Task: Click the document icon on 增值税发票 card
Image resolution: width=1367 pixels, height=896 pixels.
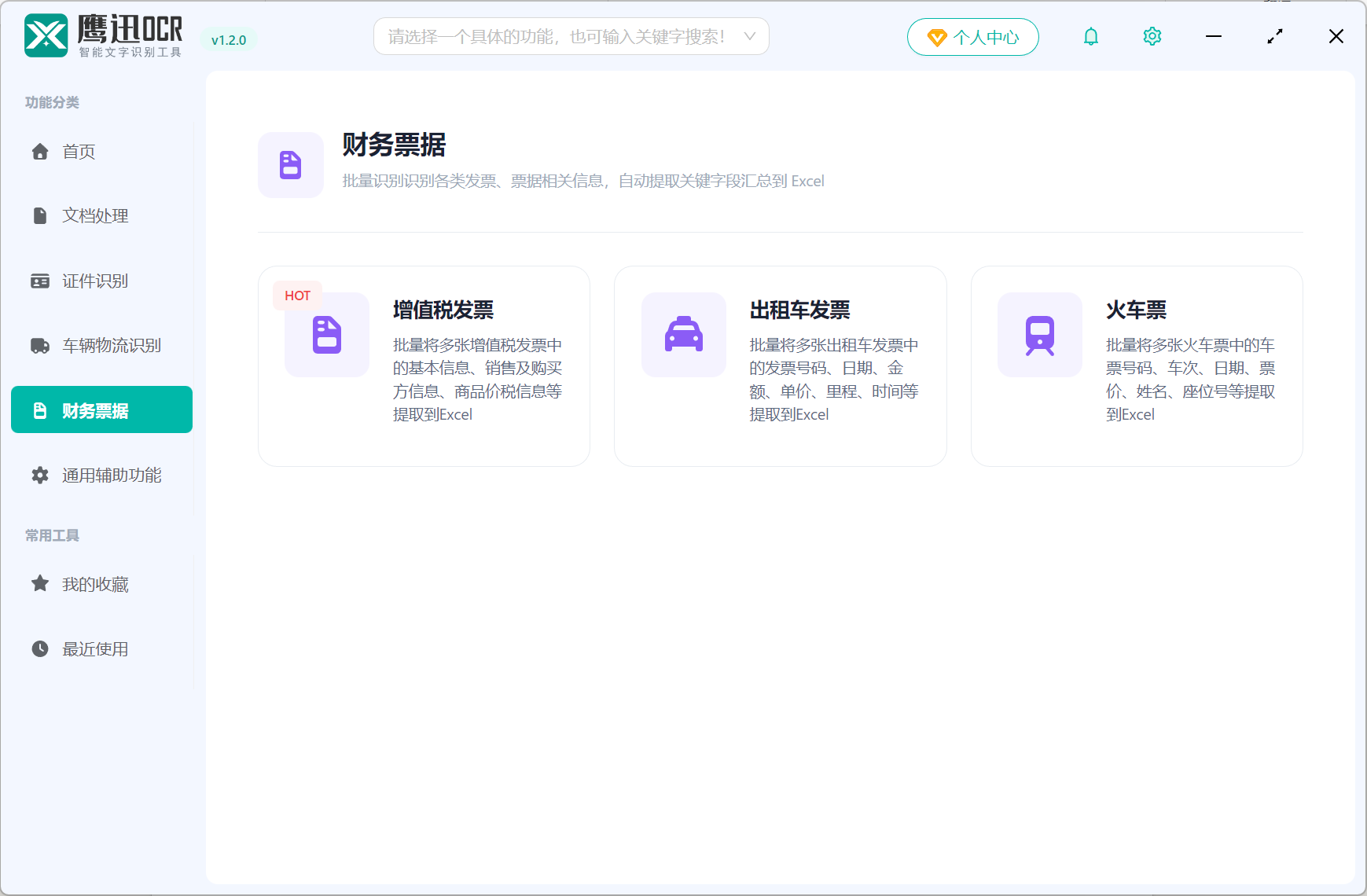Action: pyautogui.click(x=326, y=335)
